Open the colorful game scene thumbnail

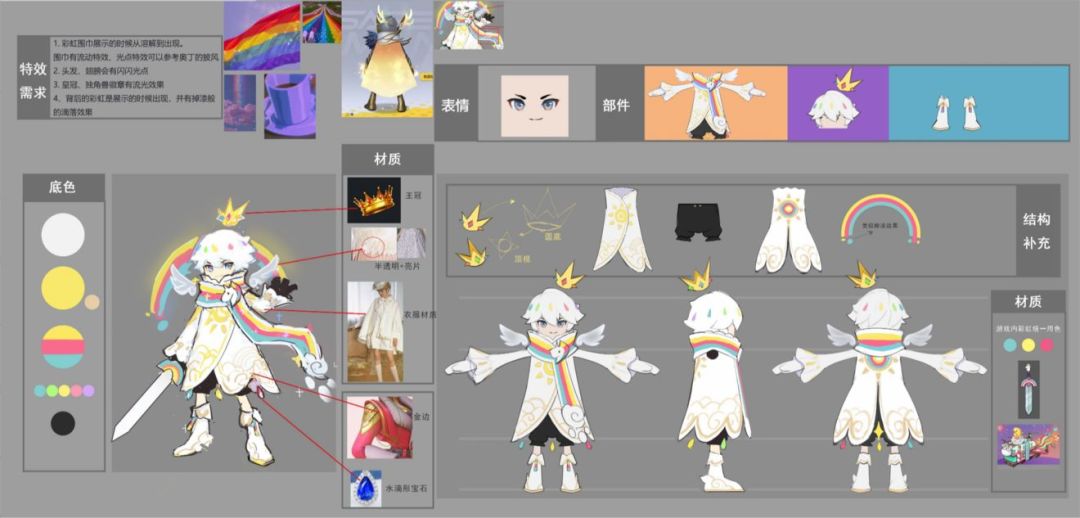pos(1028,444)
